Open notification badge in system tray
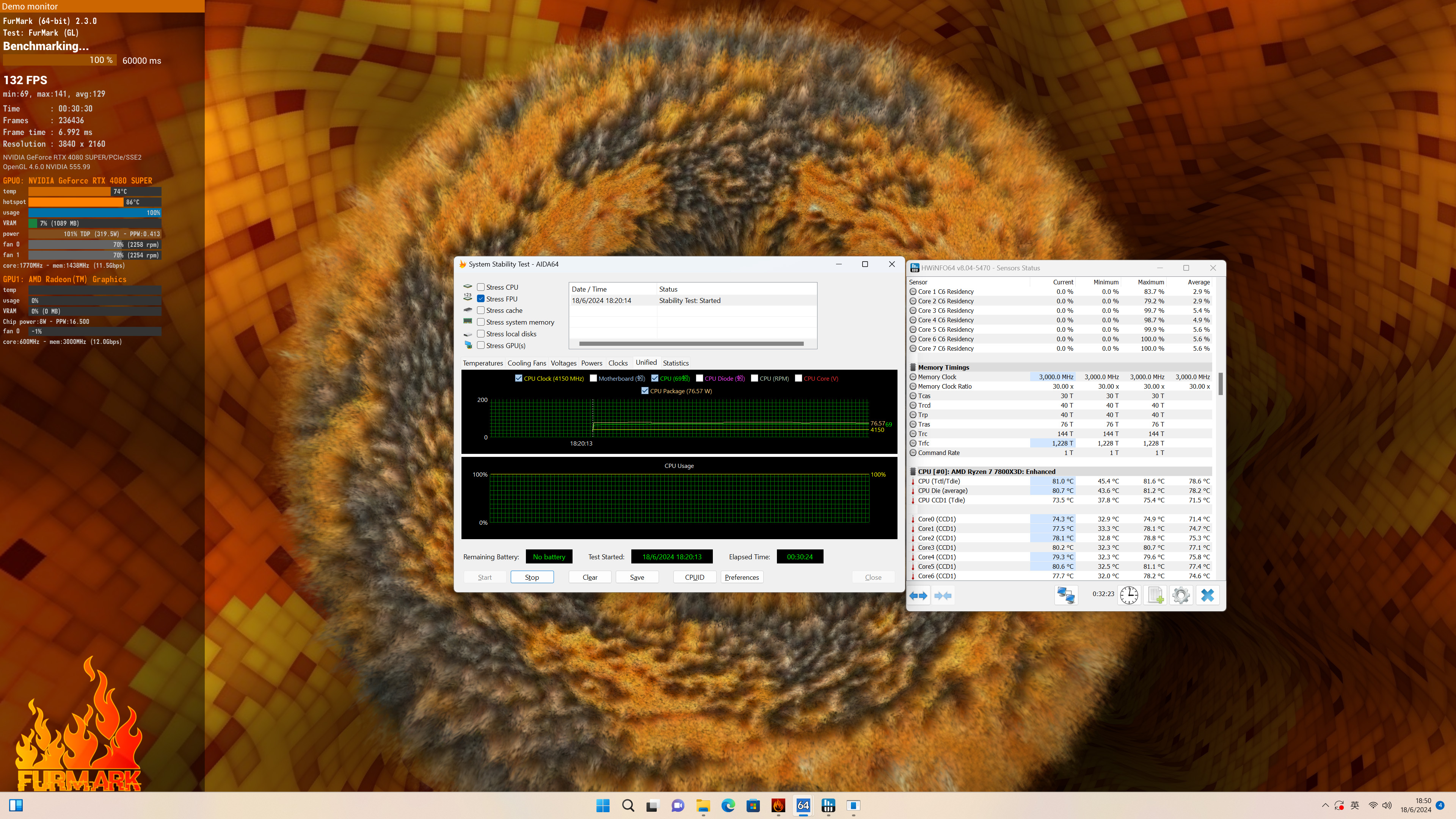Viewport: 1456px width, 819px height. pyautogui.click(x=1440, y=805)
